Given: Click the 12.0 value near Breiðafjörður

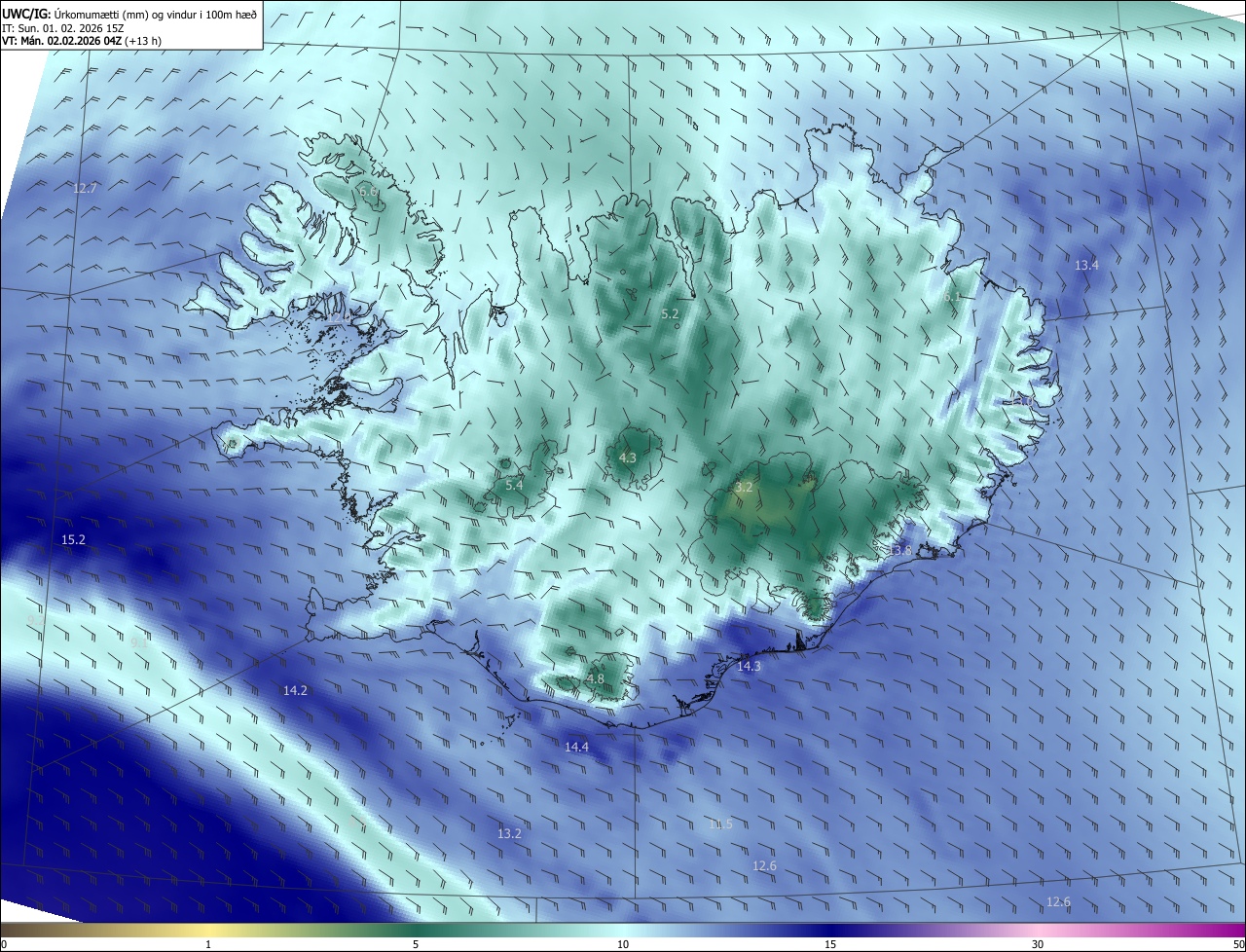Looking at the screenshot, I should click(x=338, y=317).
